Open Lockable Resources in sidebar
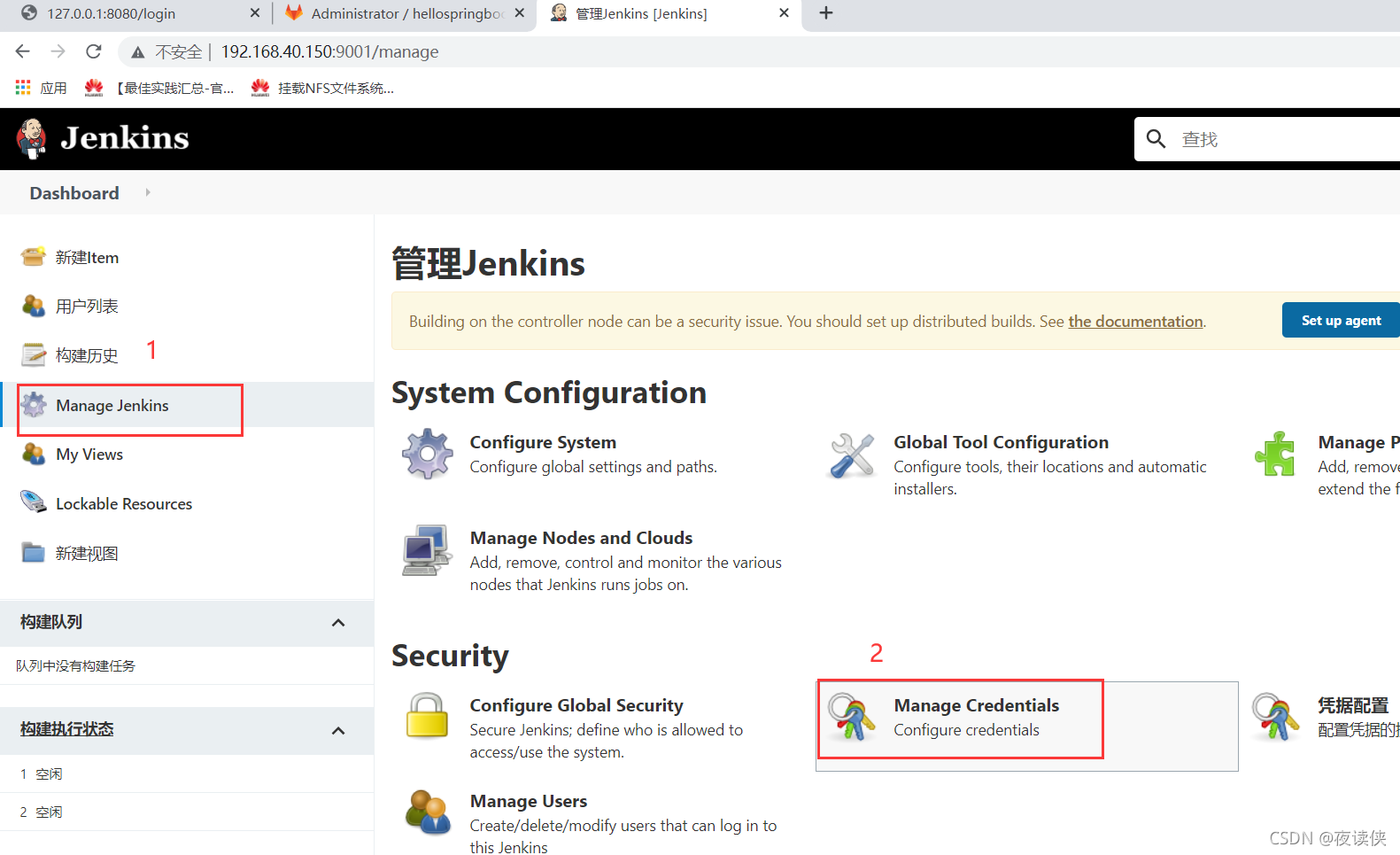The width and height of the screenshot is (1400, 855). pyautogui.click(x=124, y=504)
